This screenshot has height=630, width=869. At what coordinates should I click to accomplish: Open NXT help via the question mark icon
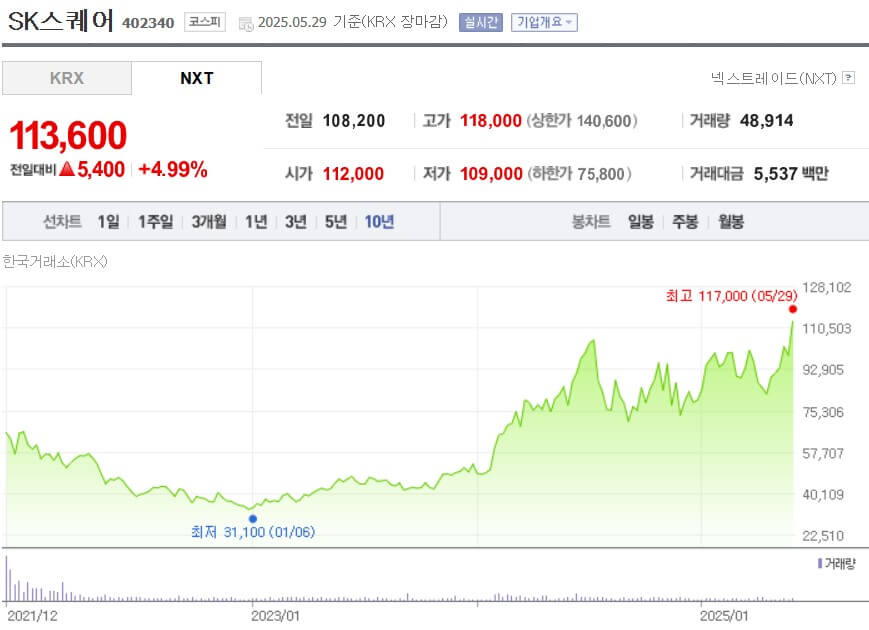click(849, 78)
